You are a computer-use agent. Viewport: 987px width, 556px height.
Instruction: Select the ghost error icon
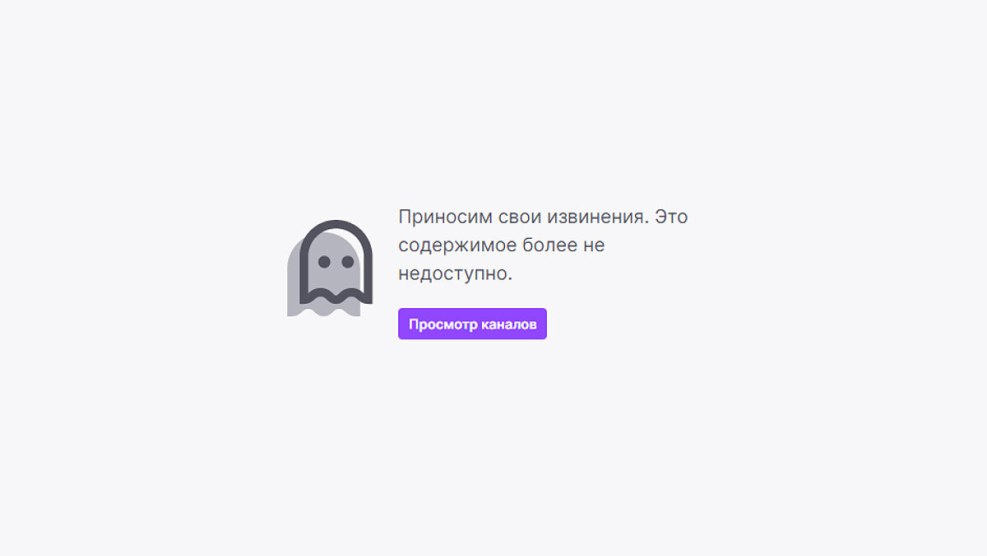330,268
